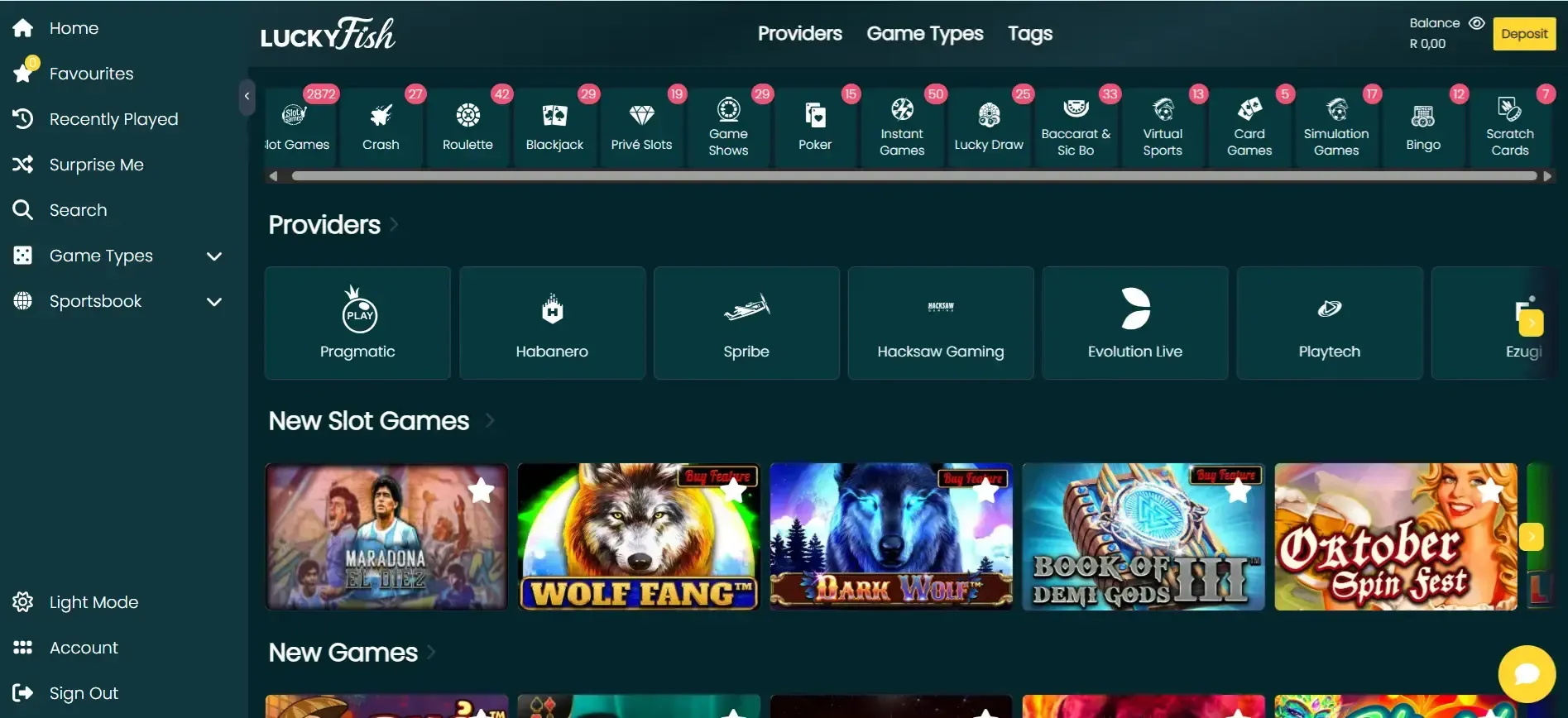Favourite the Wolf Fang game
The height and width of the screenshot is (718, 1568).
[733, 491]
